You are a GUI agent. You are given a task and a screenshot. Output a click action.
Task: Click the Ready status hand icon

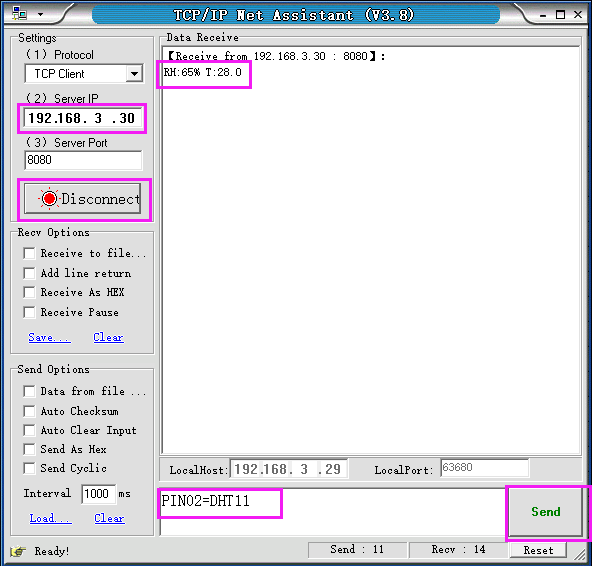[18, 551]
